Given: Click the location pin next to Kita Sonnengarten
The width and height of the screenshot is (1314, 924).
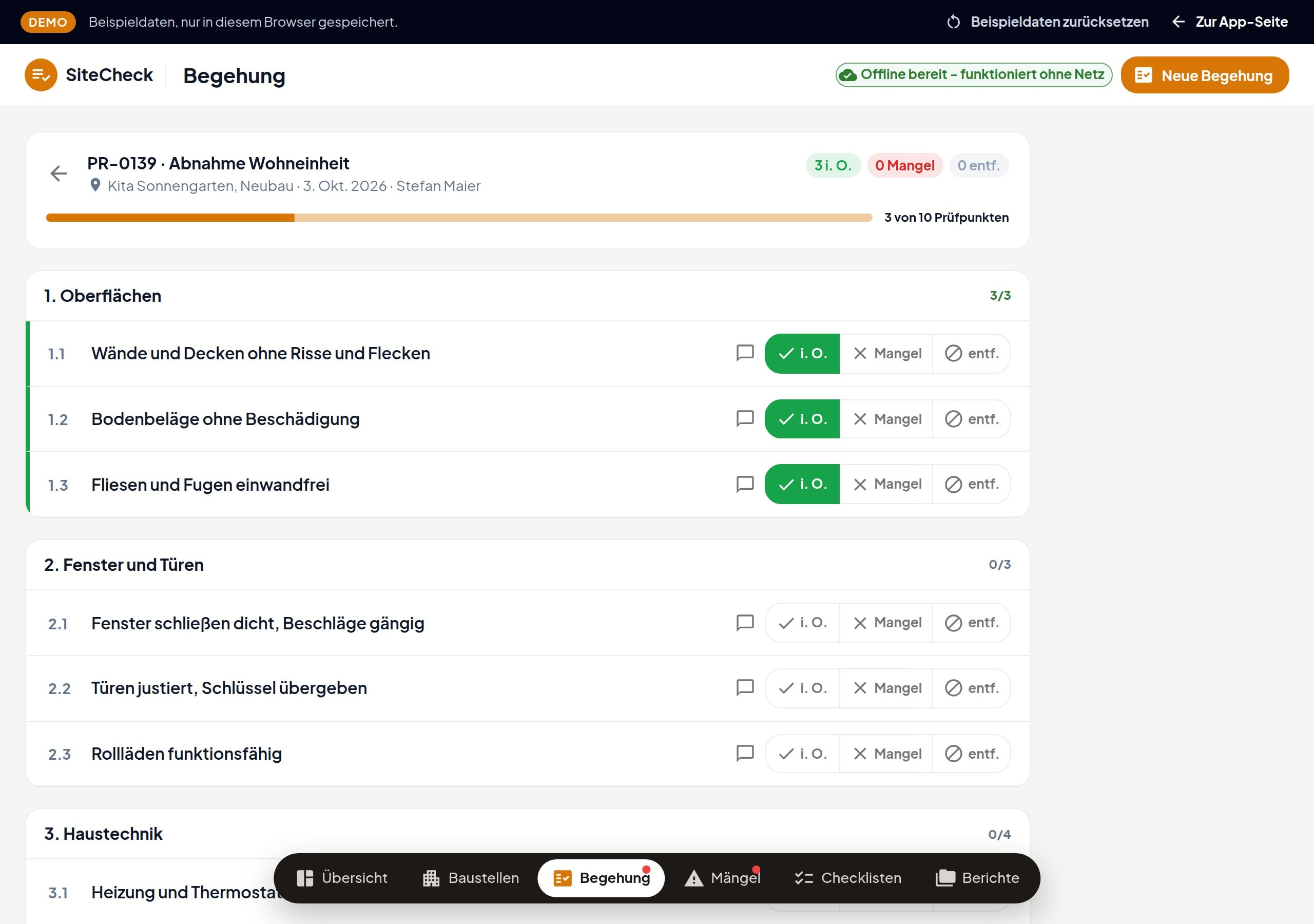Looking at the screenshot, I should 95,185.
